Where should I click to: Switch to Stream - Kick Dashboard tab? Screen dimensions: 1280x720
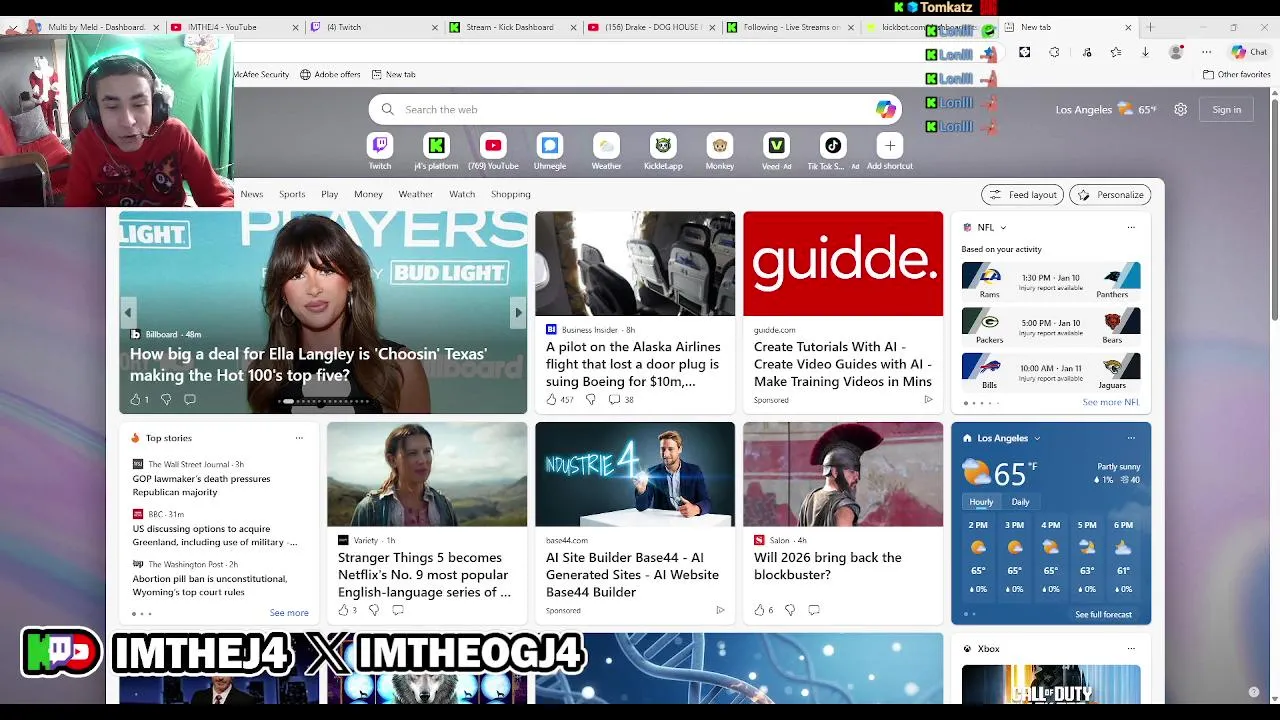click(x=511, y=27)
